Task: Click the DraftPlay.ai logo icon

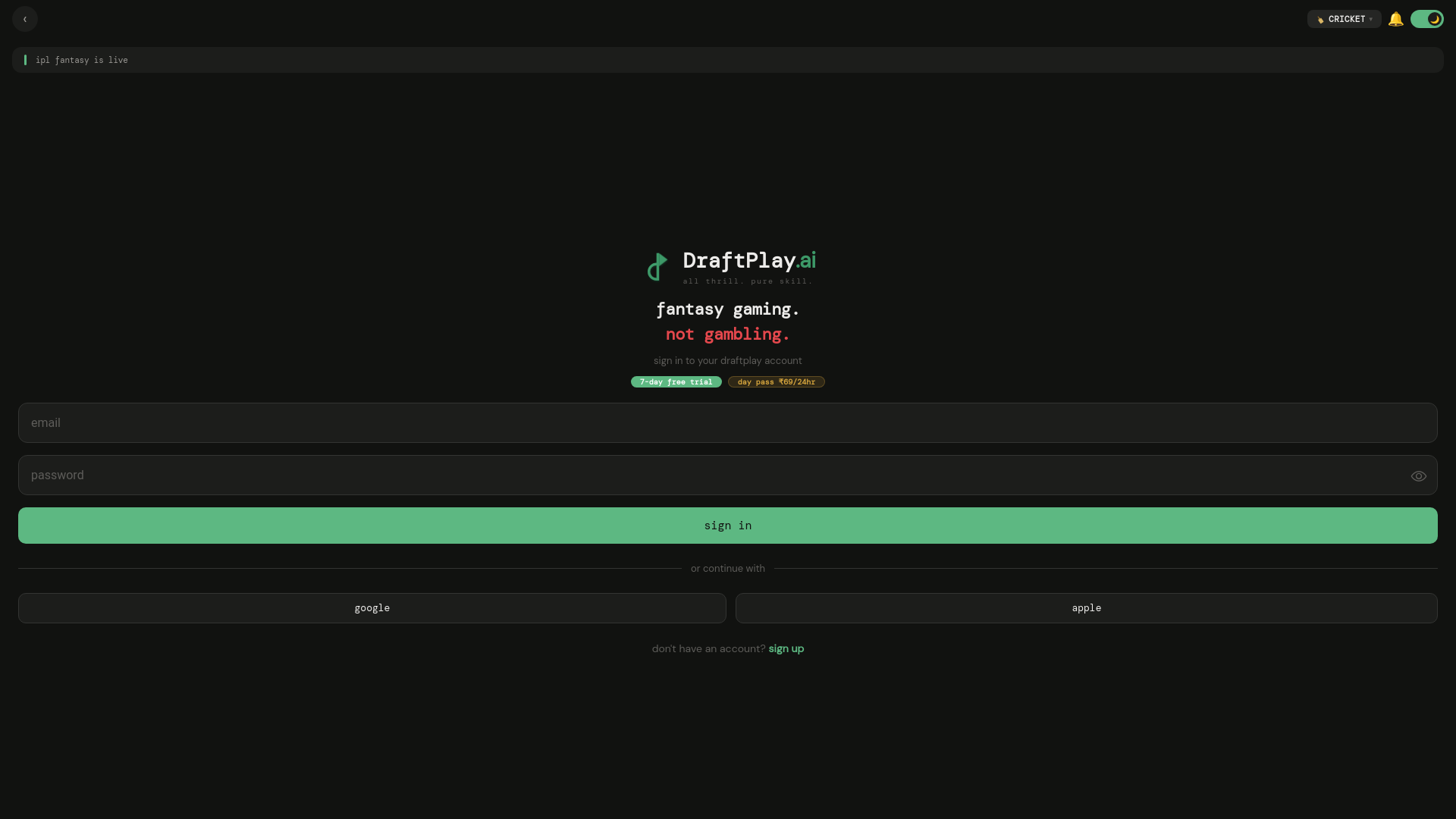Action: point(657,267)
